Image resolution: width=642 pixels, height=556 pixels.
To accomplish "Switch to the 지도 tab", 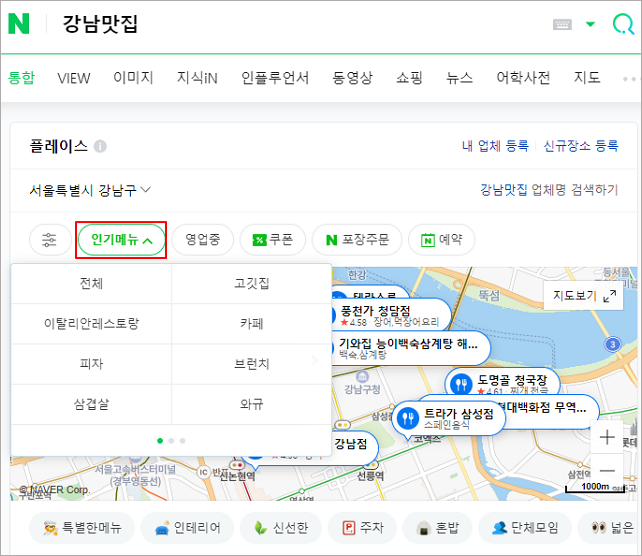I will click(587, 77).
